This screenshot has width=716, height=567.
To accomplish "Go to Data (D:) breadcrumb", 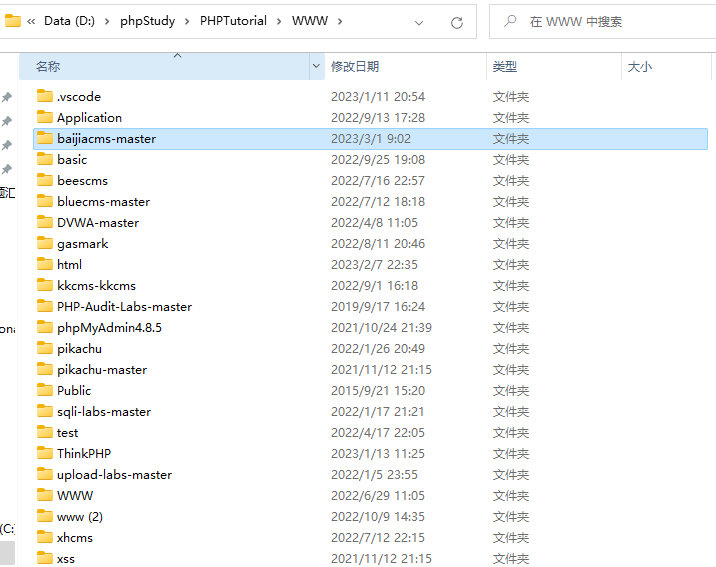I will pyautogui.click(x=69, y=21).
